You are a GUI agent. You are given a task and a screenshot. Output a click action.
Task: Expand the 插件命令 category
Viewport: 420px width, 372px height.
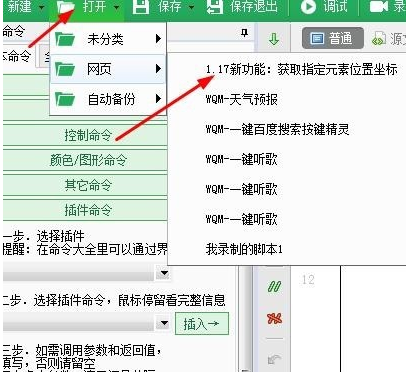85,210
